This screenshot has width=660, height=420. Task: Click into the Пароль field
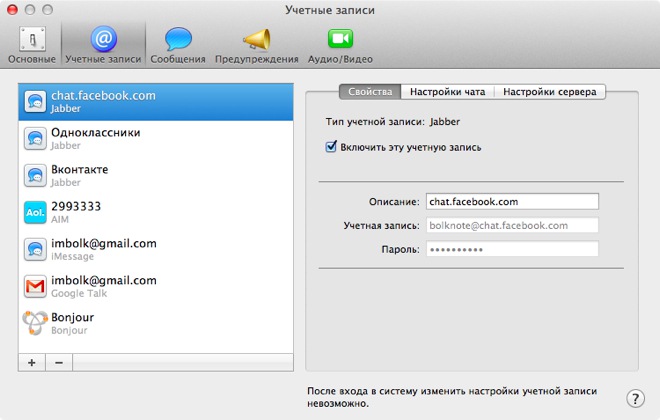pyautogui.click(x=512, y=249)
